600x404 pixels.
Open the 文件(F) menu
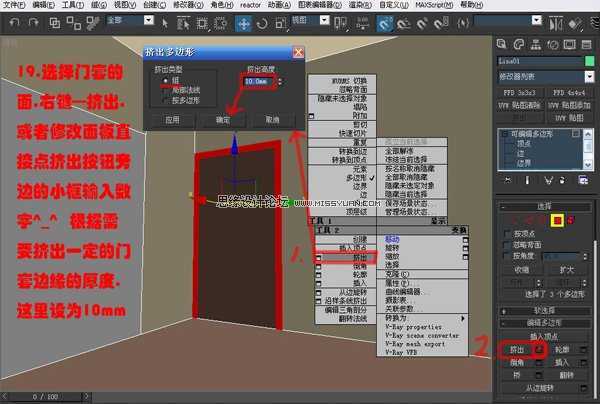[14, 5]
